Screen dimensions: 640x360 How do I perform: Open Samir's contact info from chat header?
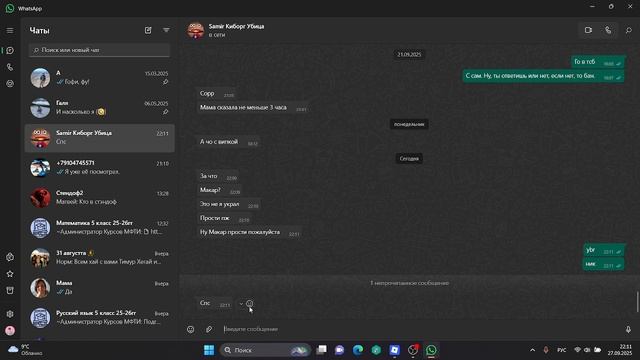tap(236, 30)
